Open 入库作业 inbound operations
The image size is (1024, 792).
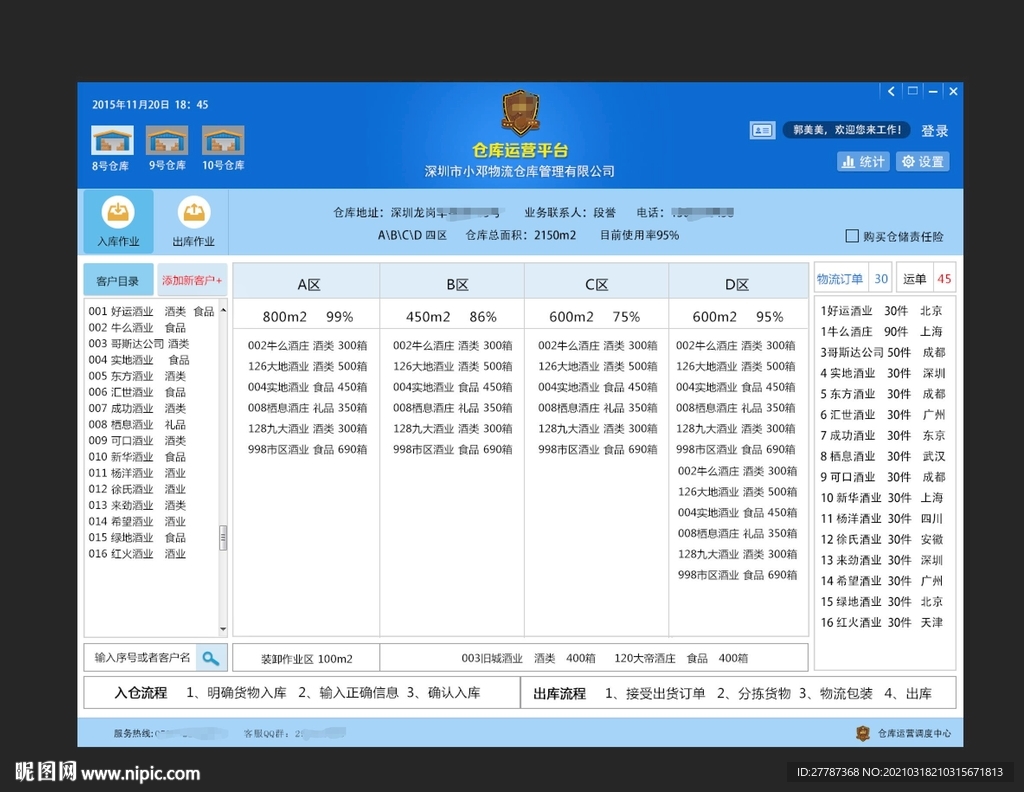coord(118,220)
